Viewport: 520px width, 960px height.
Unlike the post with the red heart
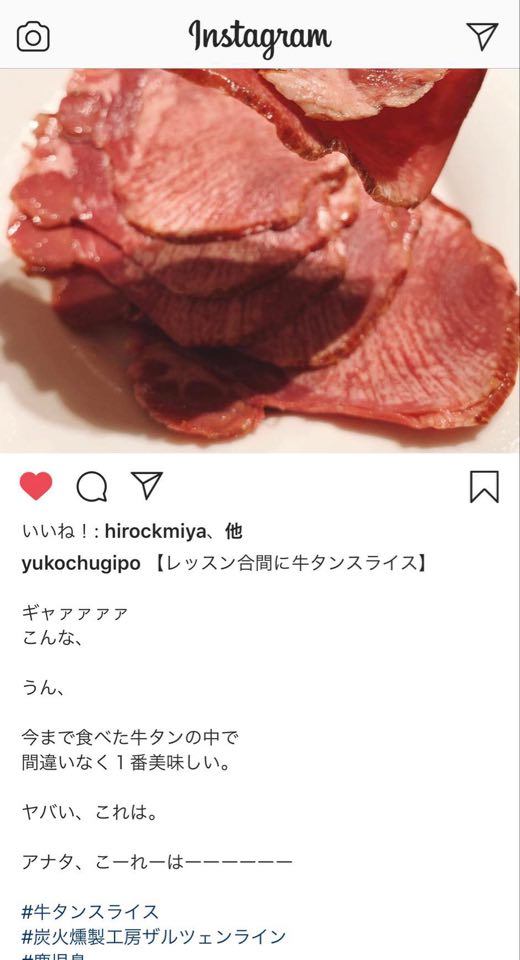36,487
